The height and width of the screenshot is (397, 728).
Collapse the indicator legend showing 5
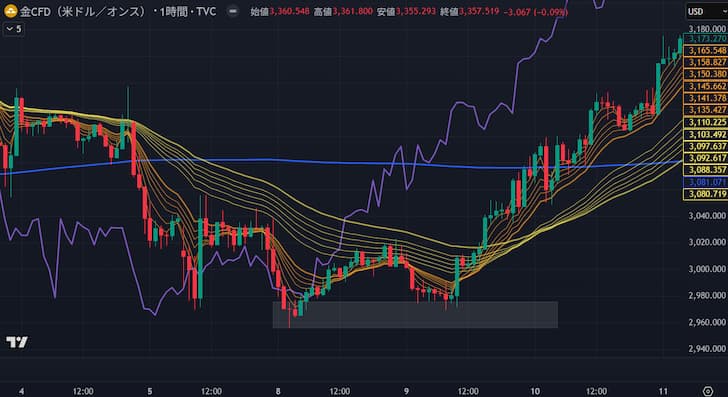(x=13, y=29)
